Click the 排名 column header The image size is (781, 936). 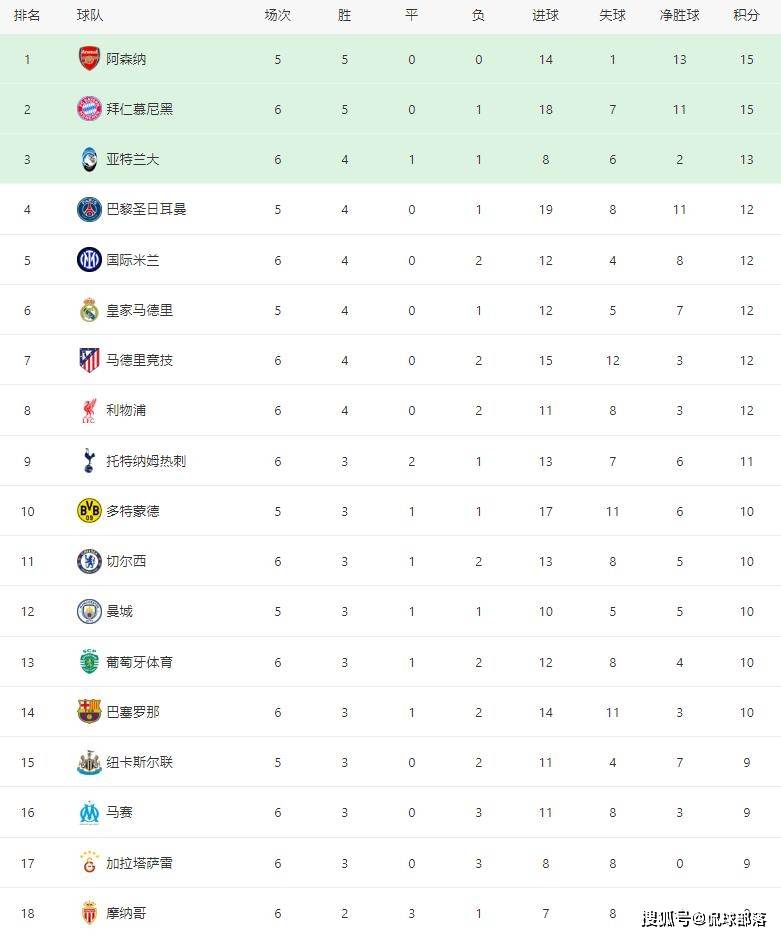pyautogui.click(x=27, y=16)
